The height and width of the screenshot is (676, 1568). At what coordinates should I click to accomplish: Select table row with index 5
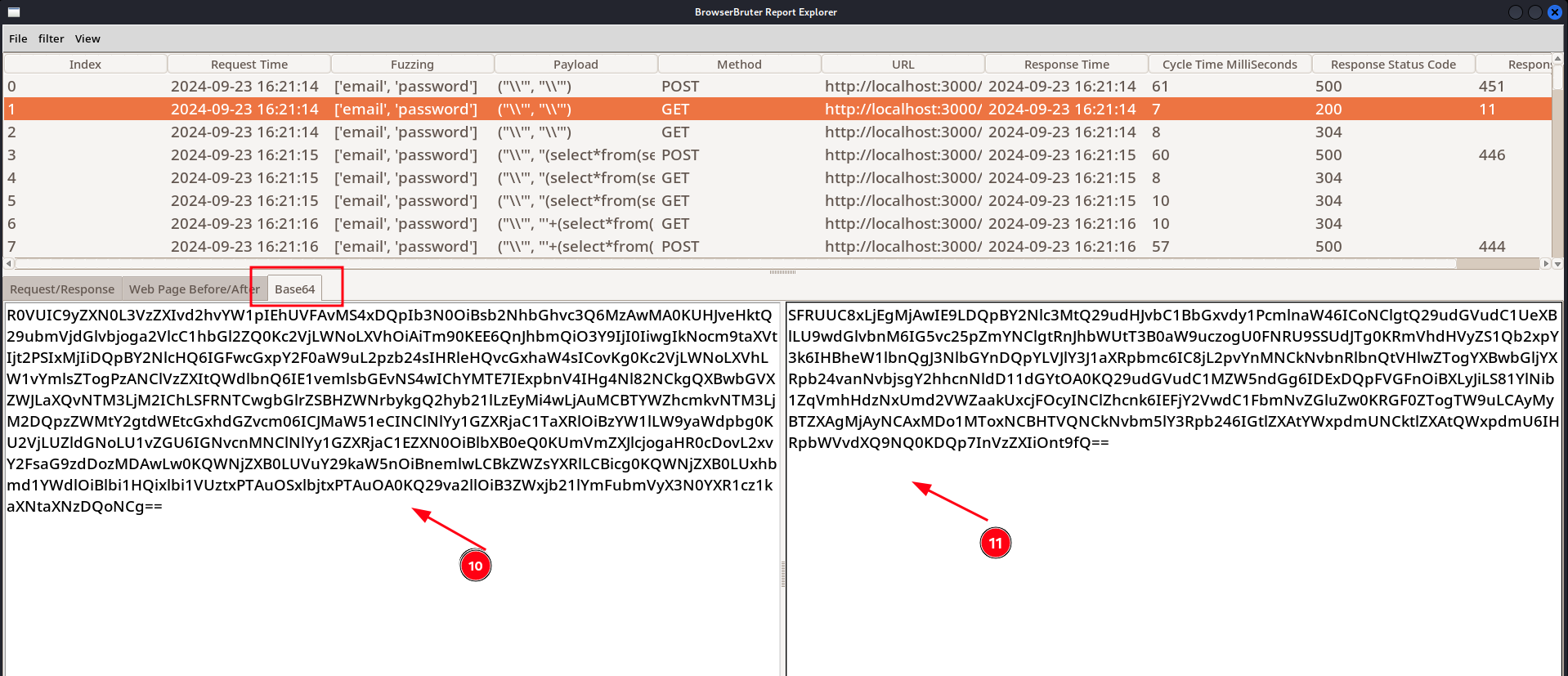click(777, 200)
